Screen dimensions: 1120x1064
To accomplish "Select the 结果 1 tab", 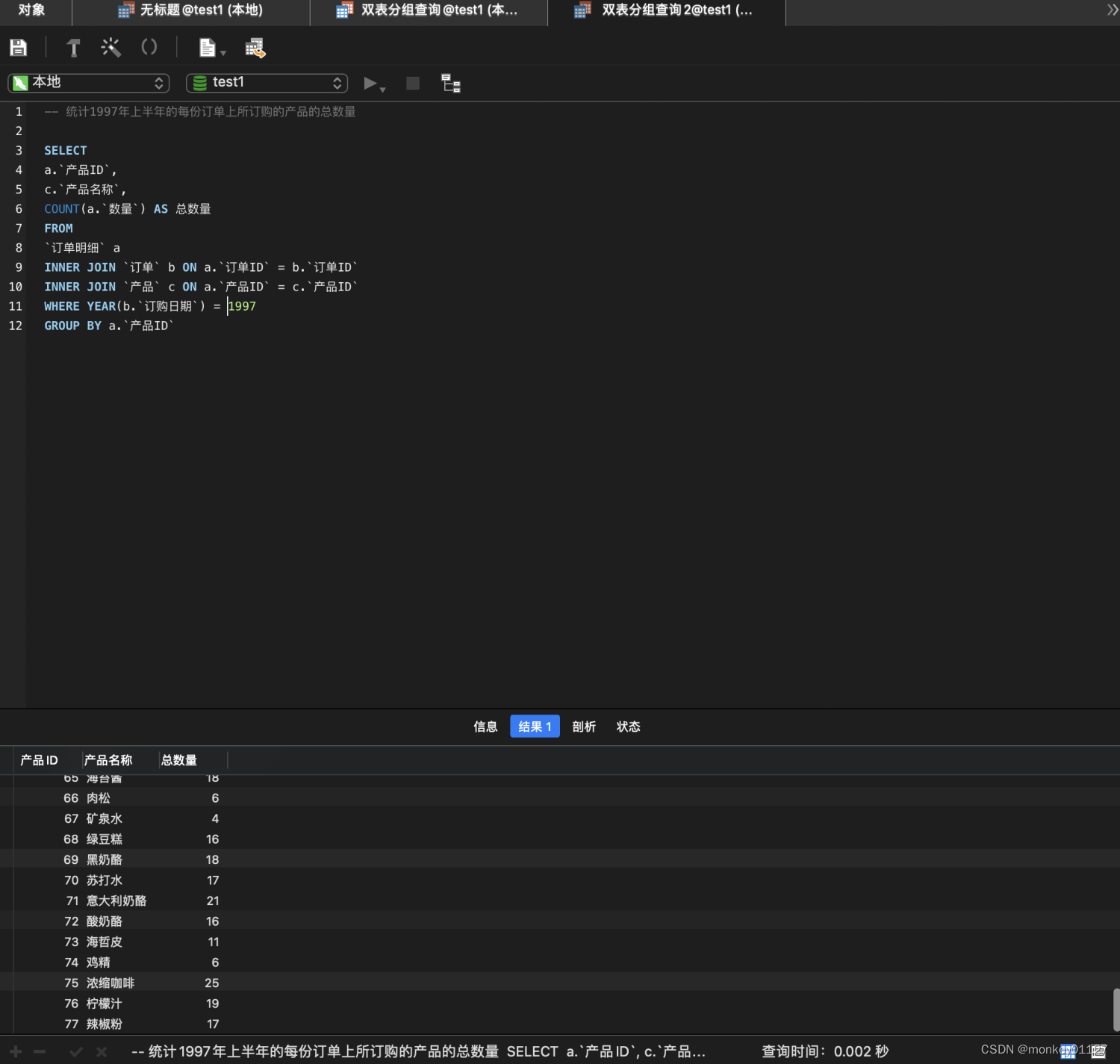I will coord(535,727).
